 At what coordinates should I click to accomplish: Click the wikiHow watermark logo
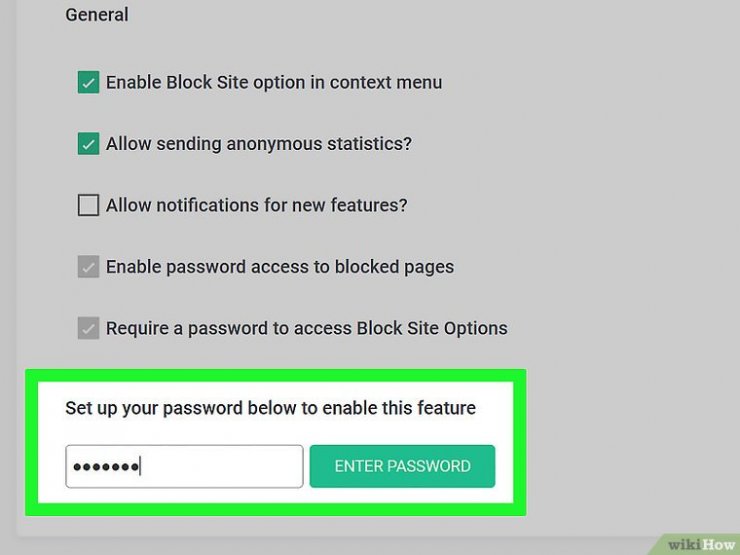[x=701, y=544]
